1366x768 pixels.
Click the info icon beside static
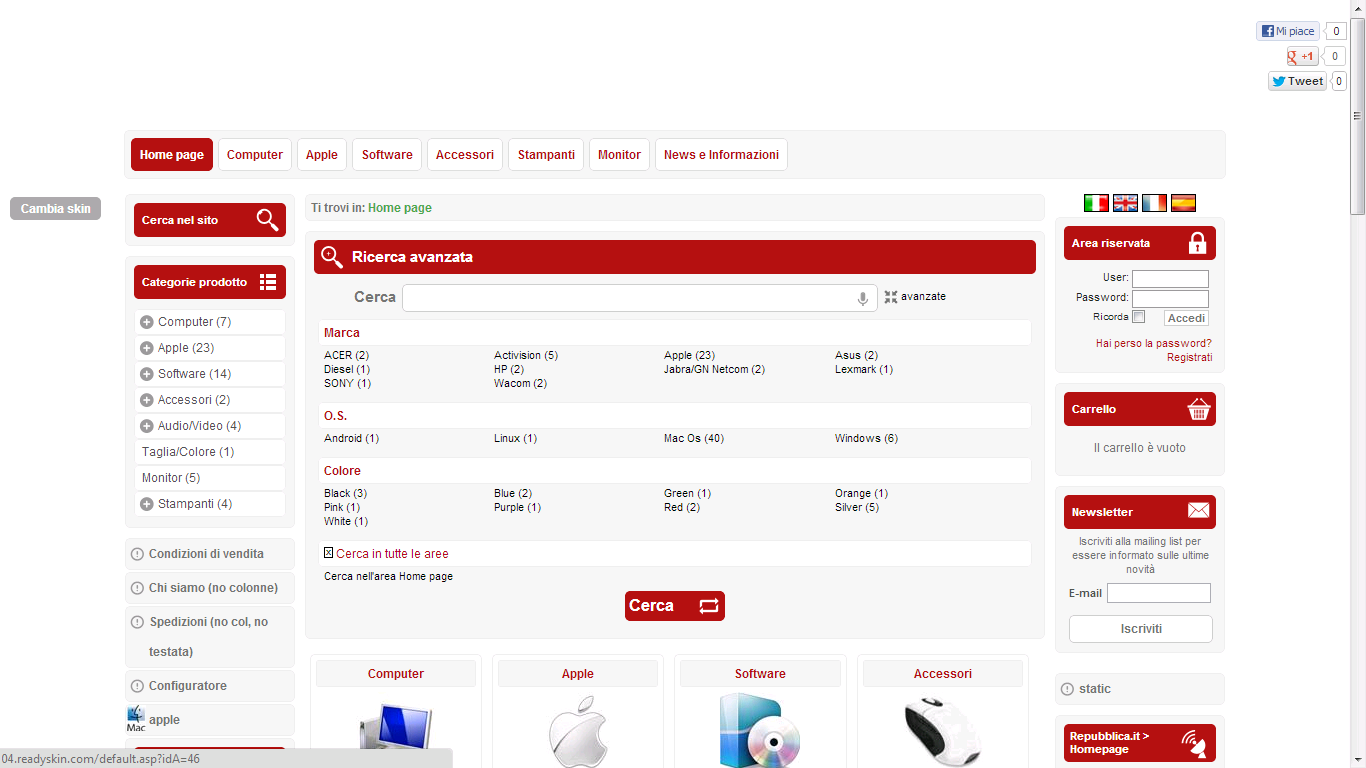pos(1067,689)
